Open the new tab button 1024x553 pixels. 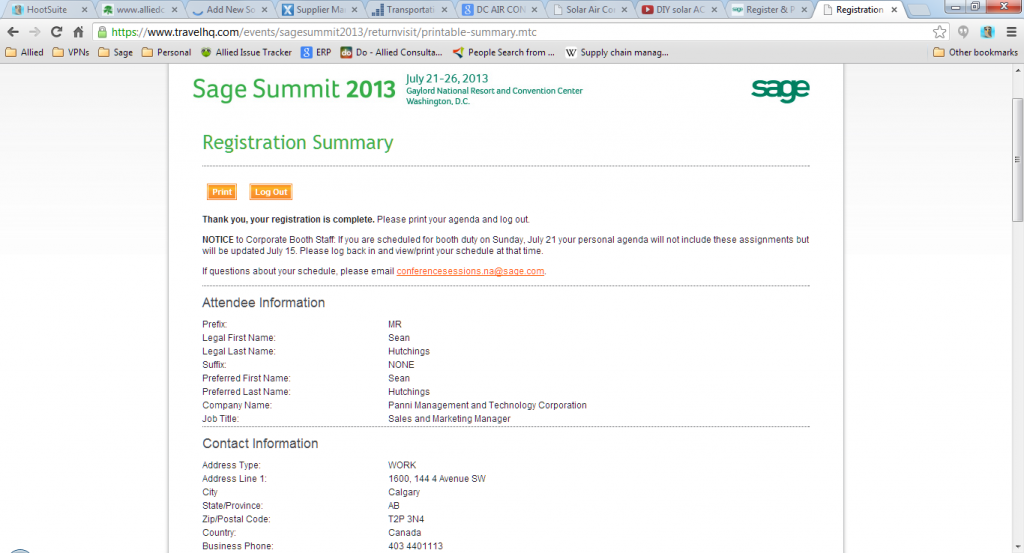tap(919, 10)
